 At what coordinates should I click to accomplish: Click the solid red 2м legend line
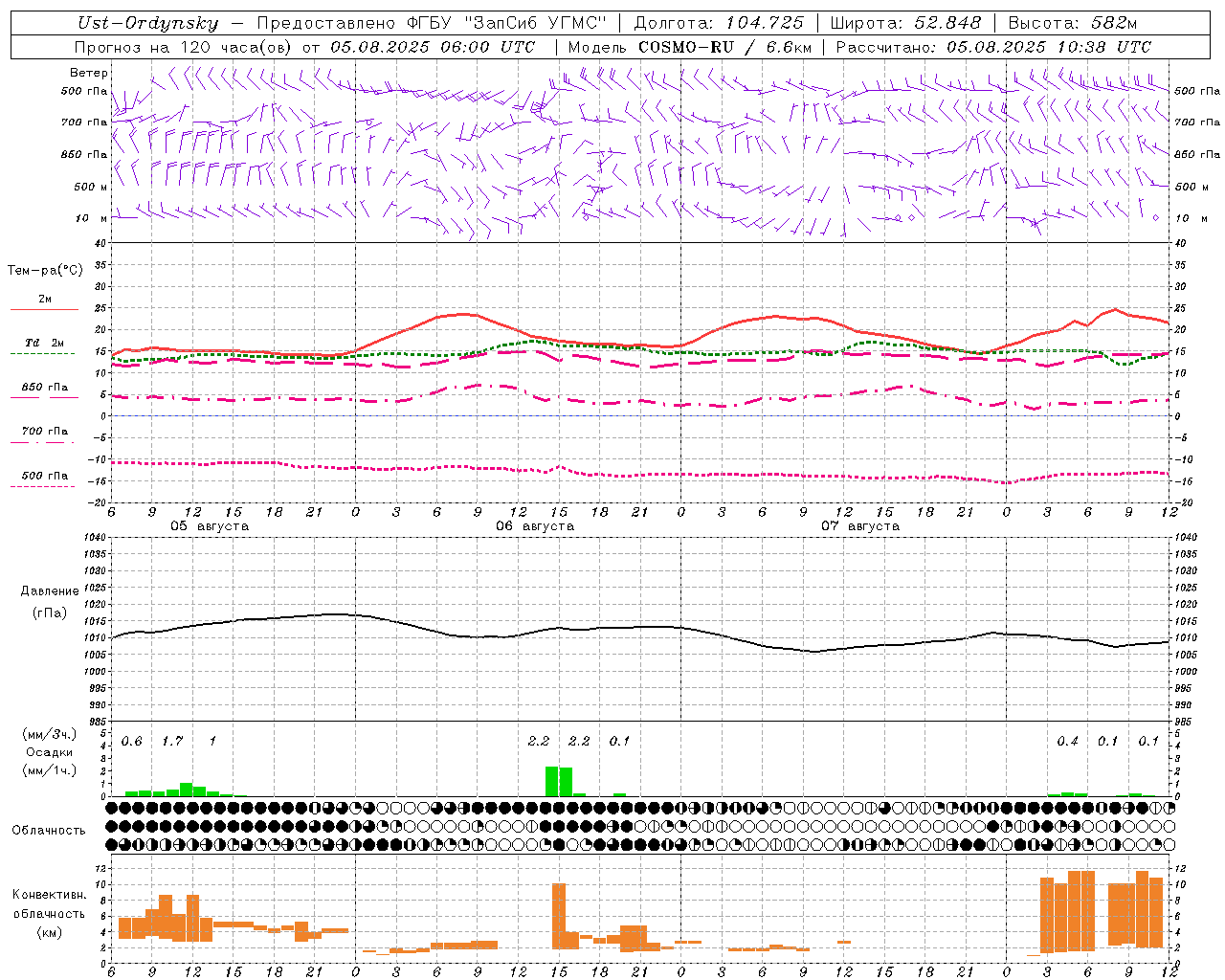tap(44, 309)
